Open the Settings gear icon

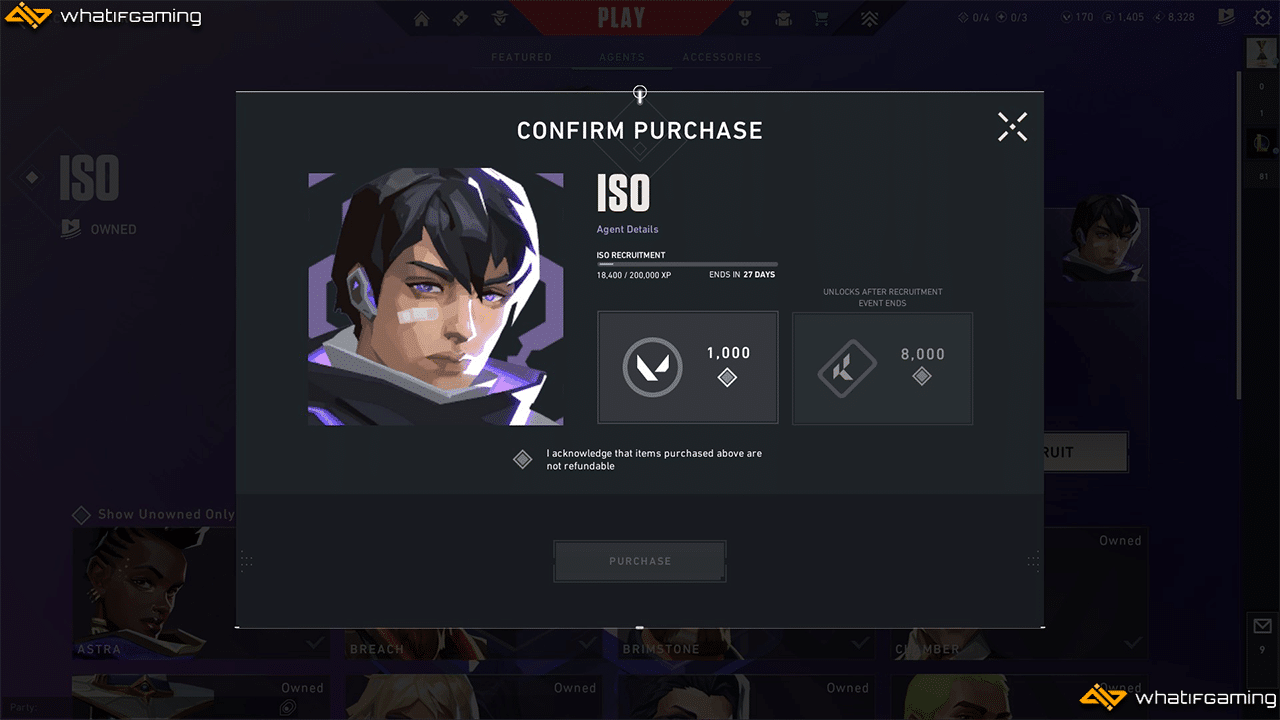tap(1262, 17)
